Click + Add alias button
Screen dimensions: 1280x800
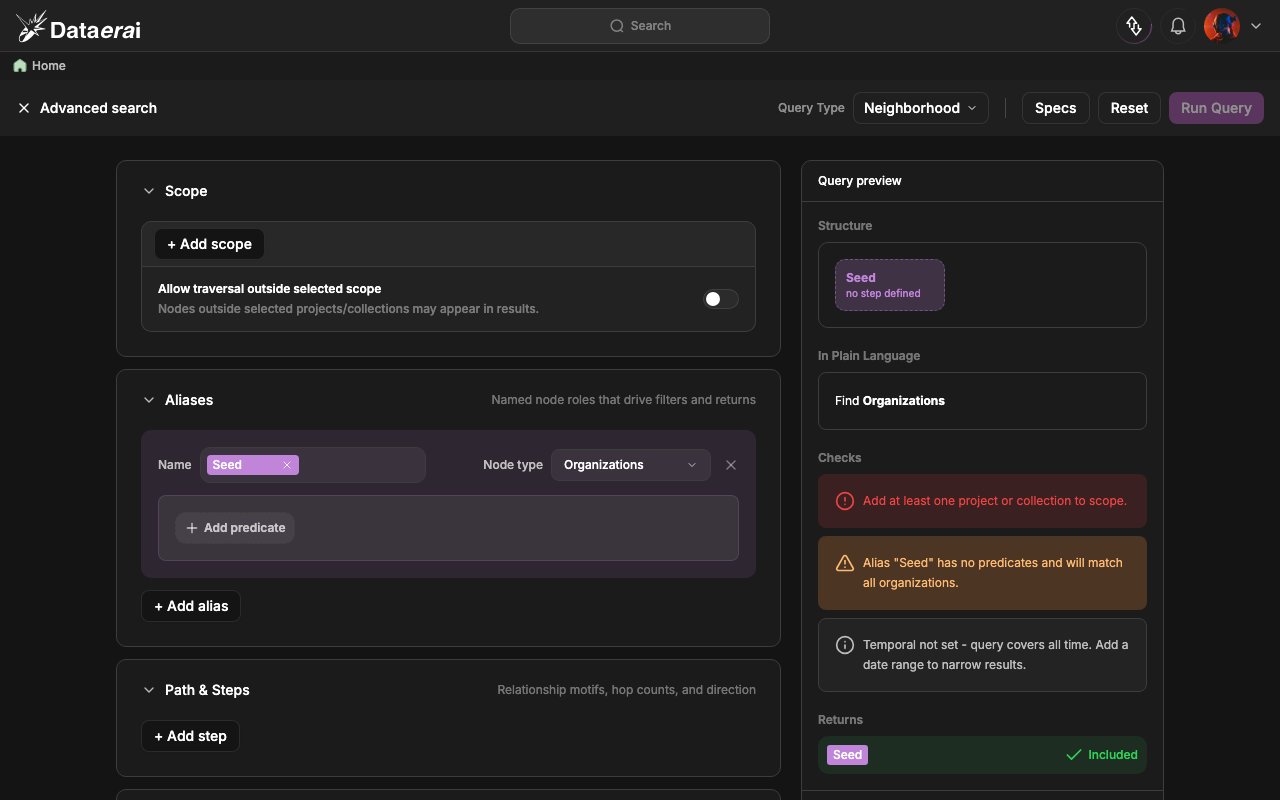tap(191, 606)
